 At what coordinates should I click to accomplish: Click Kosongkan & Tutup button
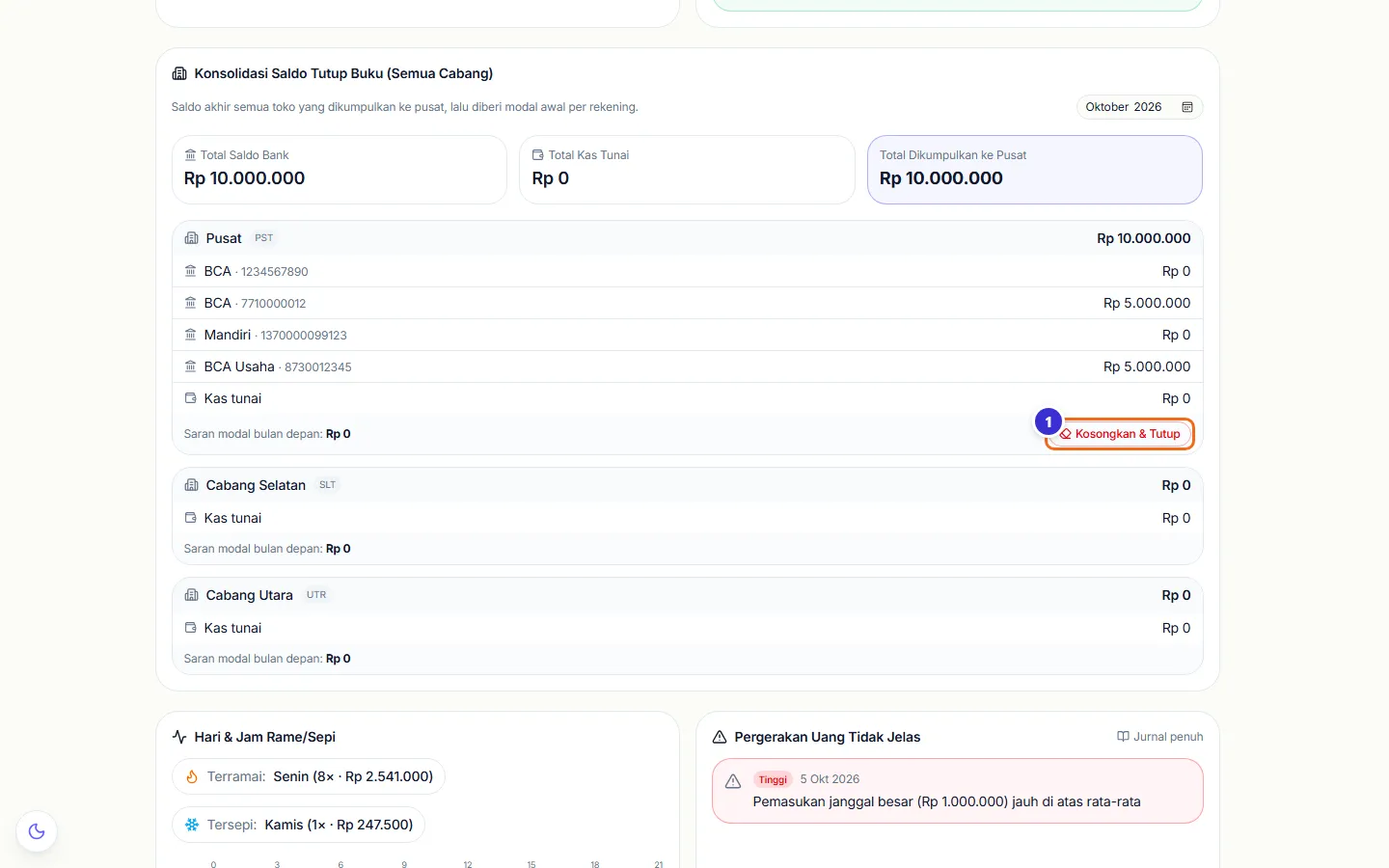point(1120,434)
